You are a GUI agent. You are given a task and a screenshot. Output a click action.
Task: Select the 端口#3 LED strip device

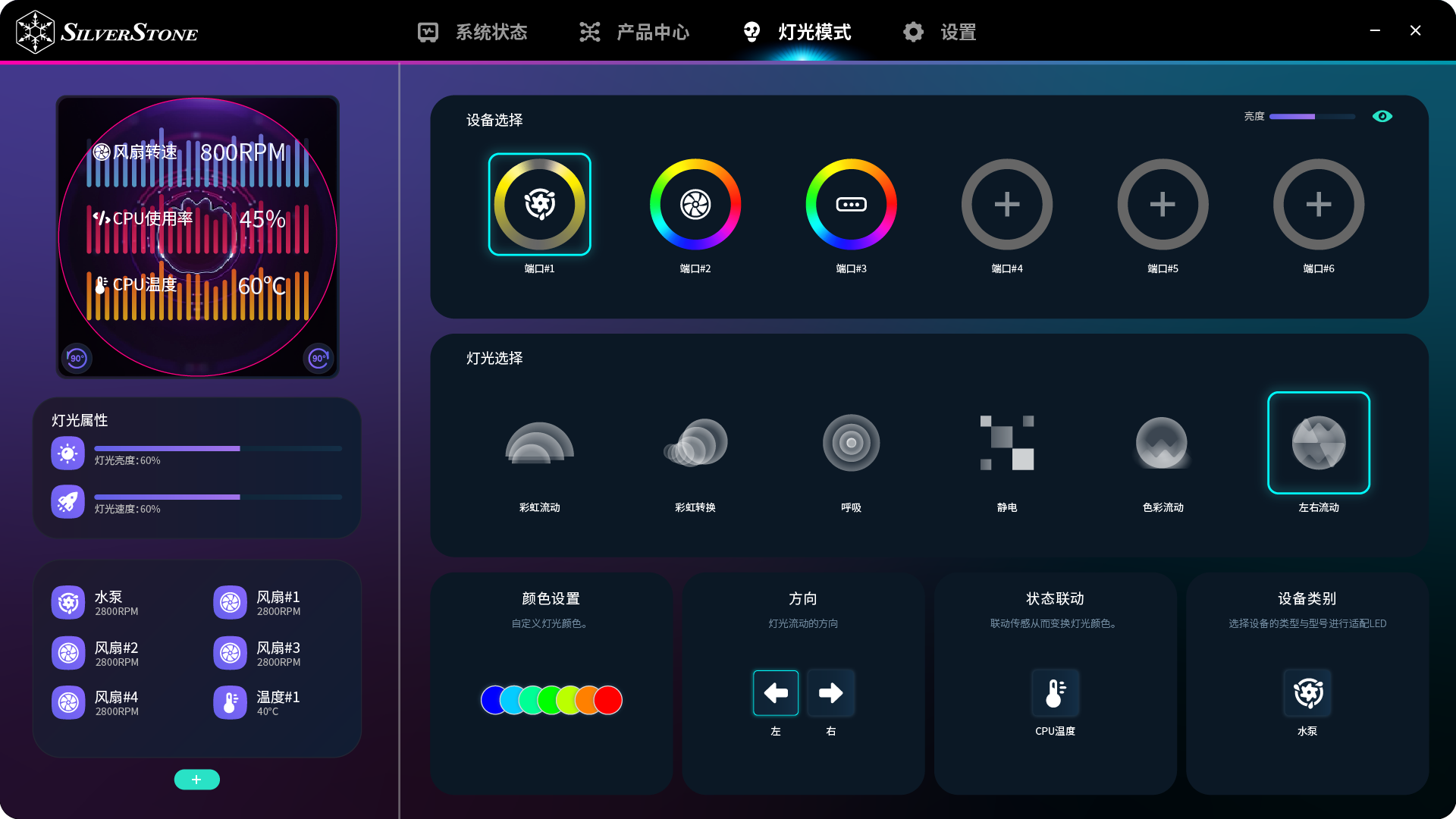[x=851, y=204]
